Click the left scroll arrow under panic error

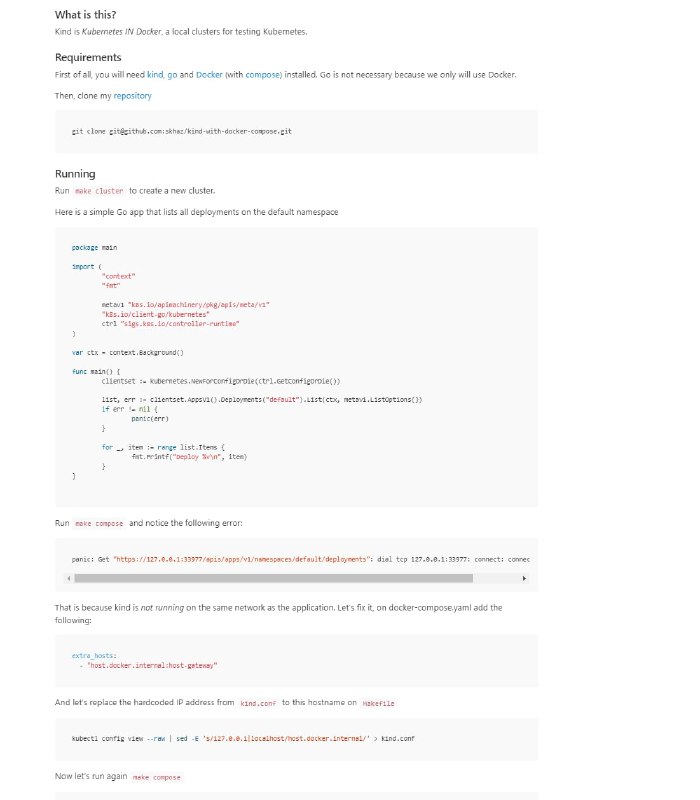tap(69, 579)
